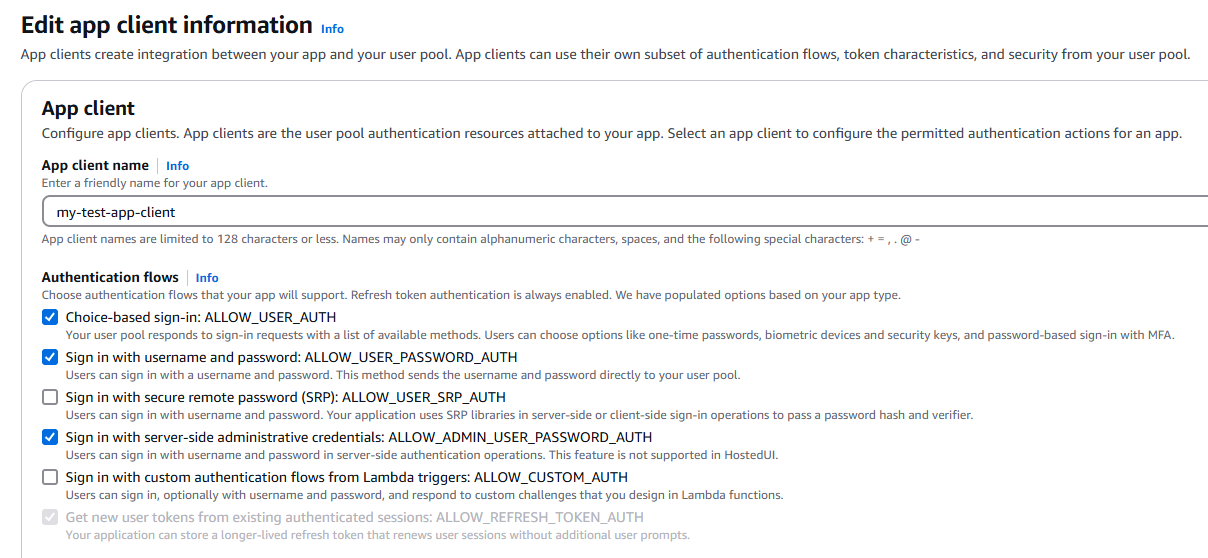Click the 'not supported in HostedUI' description
This screenshot has height=558, width=1208.
[421, 455]
